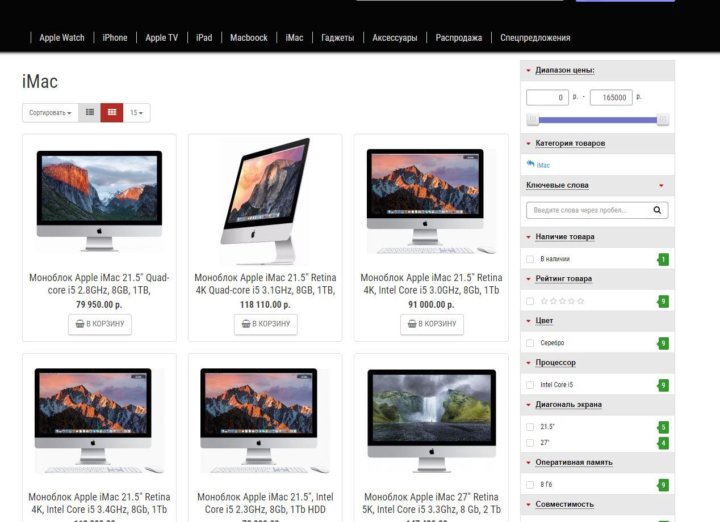
Task: Open the iPhone menu item
Action: (x=115, y=38)
